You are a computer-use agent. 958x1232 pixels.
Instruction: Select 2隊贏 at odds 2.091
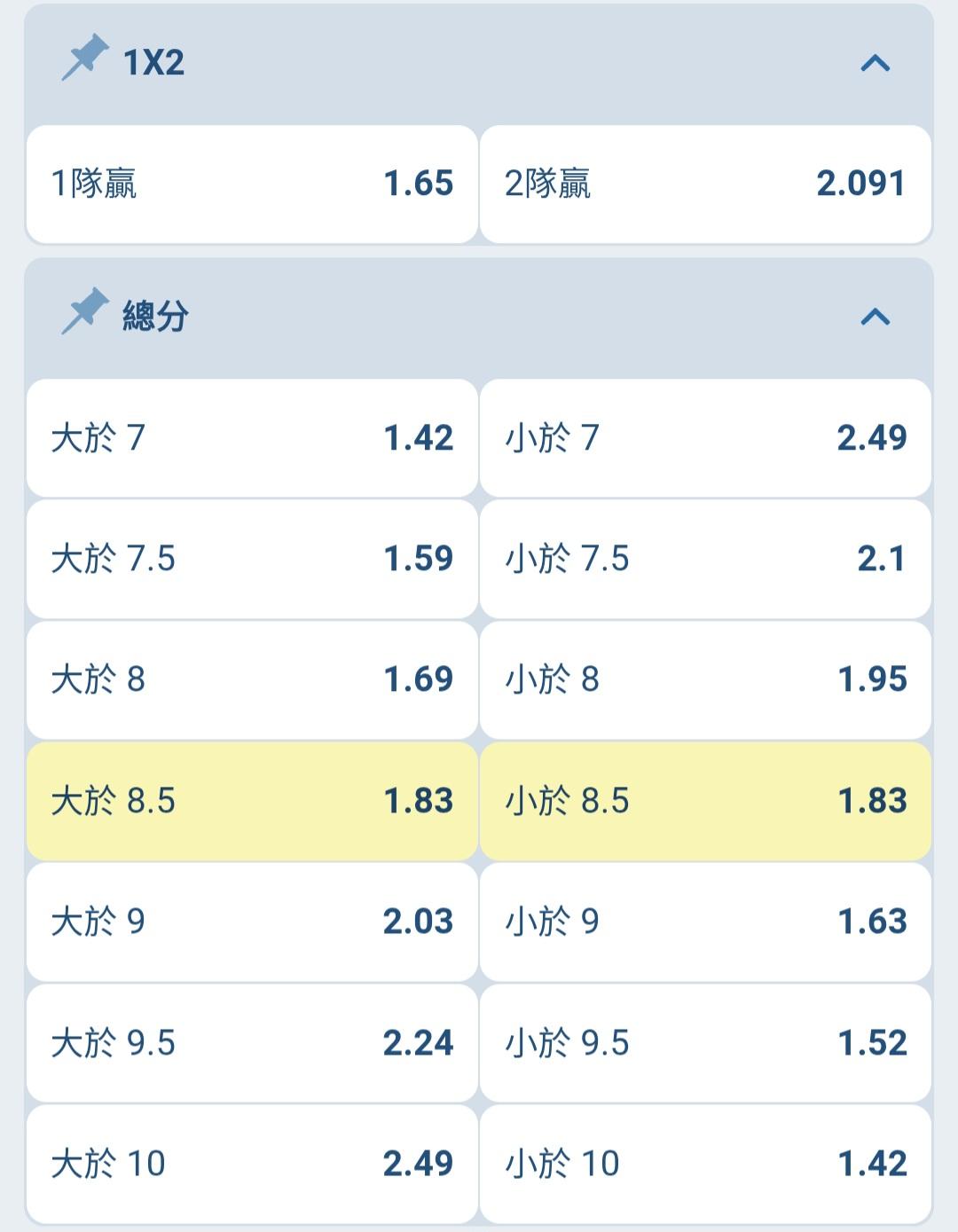click(705, 184)
